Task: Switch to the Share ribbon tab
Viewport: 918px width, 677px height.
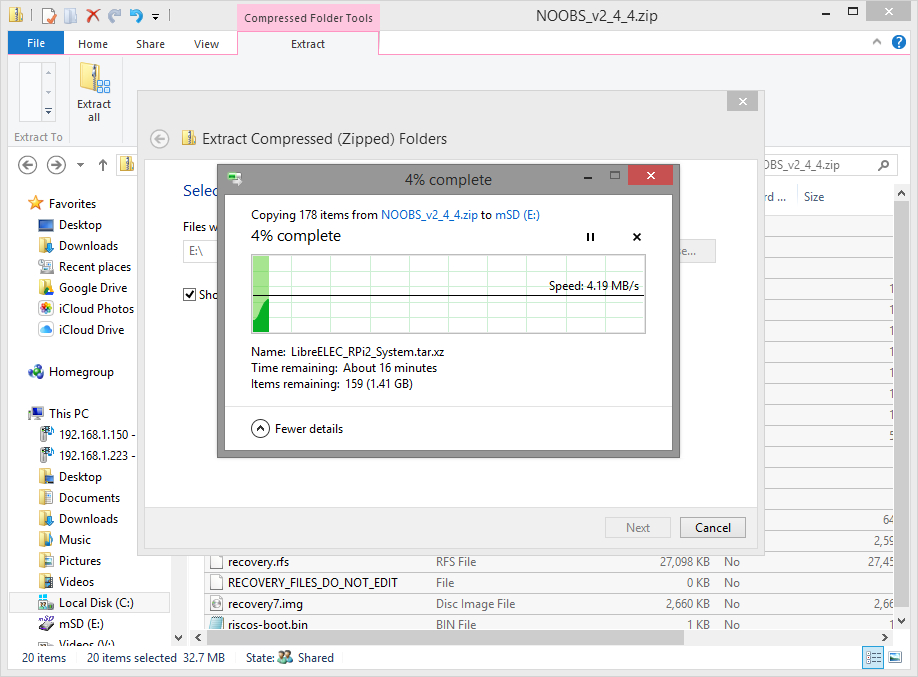Action: pos(150,44)
